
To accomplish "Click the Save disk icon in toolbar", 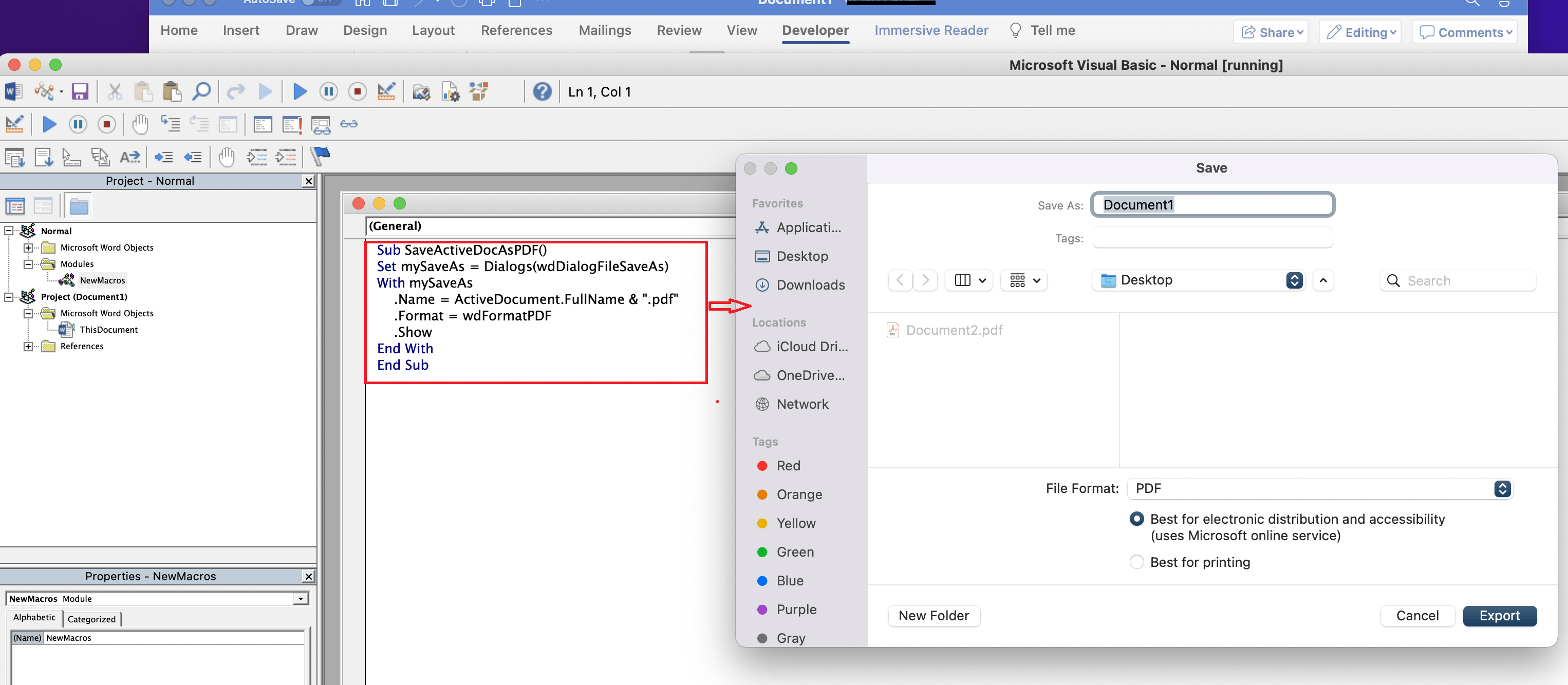I will (x=80, y=92).
